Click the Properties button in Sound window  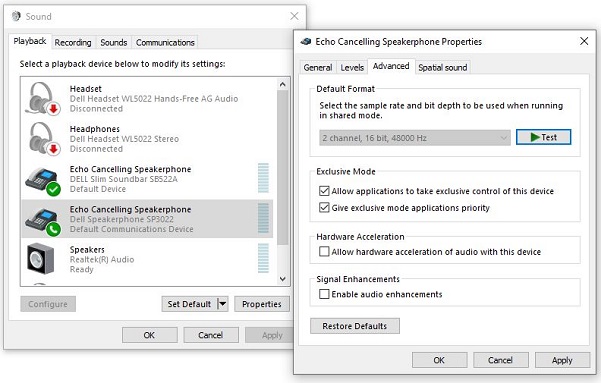pos(262,304)
